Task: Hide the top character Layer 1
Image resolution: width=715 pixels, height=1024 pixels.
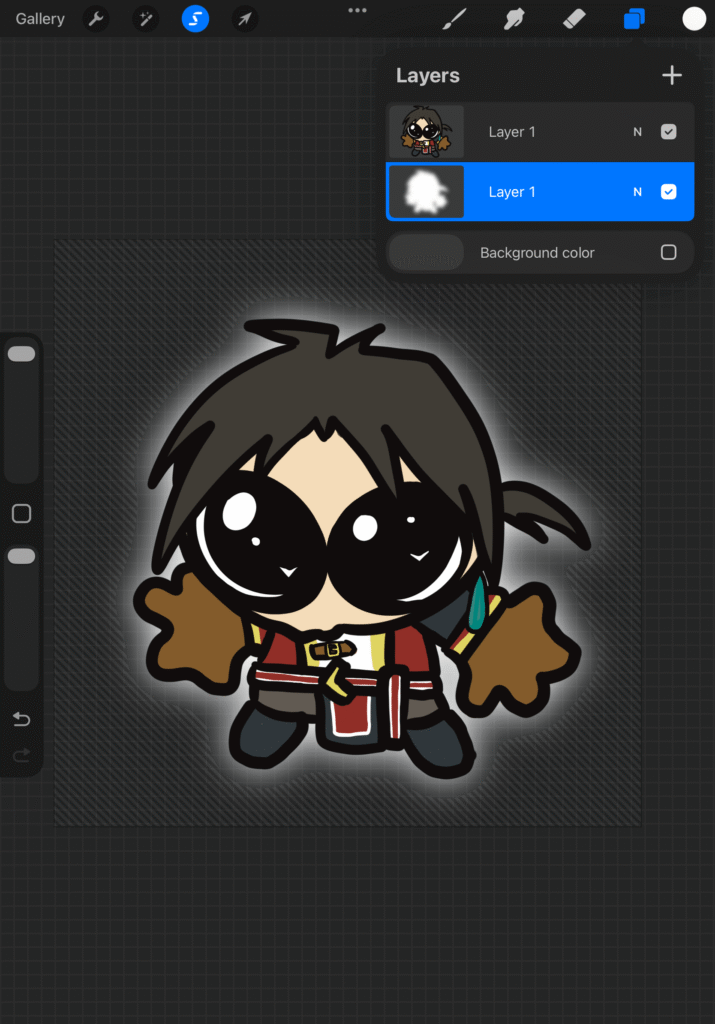Action: (x=669, y=132)
